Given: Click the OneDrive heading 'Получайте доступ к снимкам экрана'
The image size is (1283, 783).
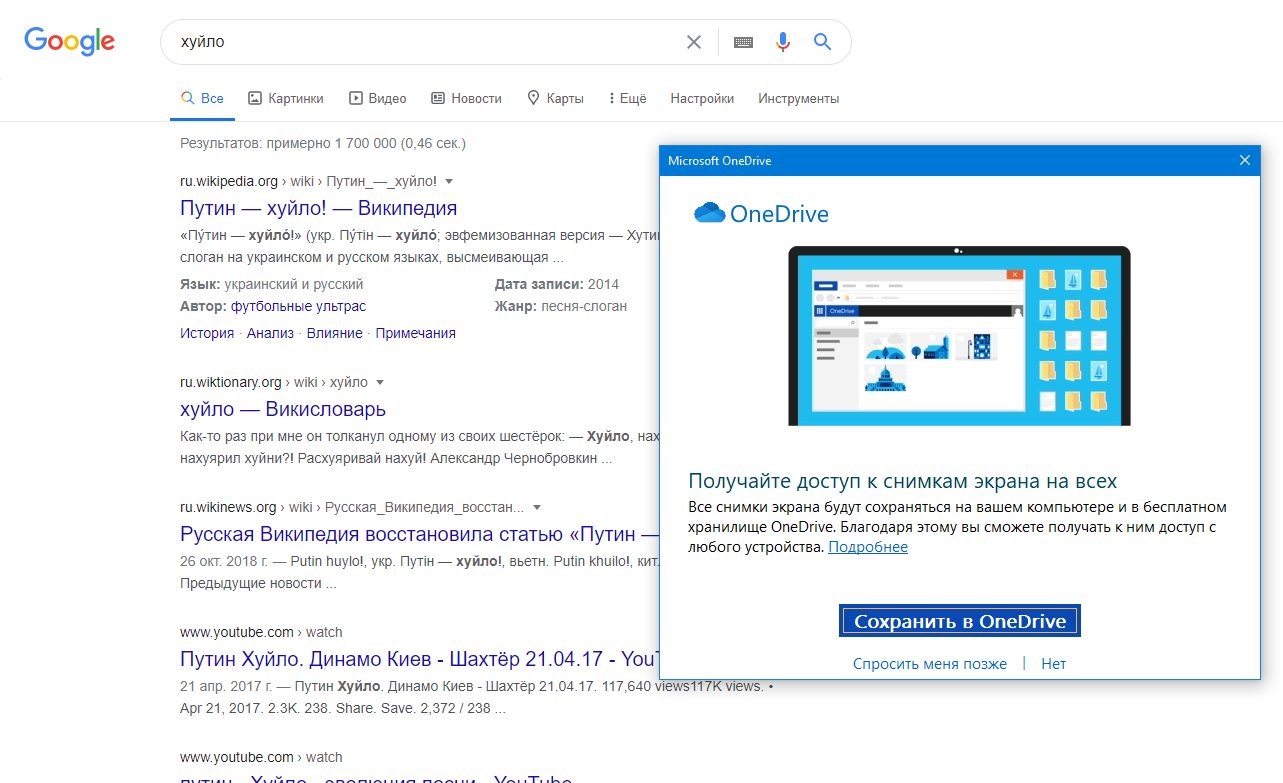Looking at the screenshot, I should point(903,481).
